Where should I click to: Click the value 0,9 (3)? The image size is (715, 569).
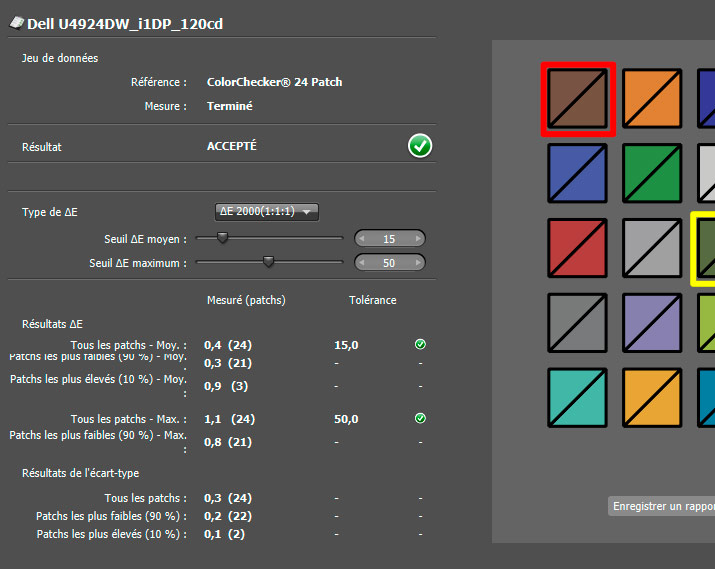(x=226, y=386)
